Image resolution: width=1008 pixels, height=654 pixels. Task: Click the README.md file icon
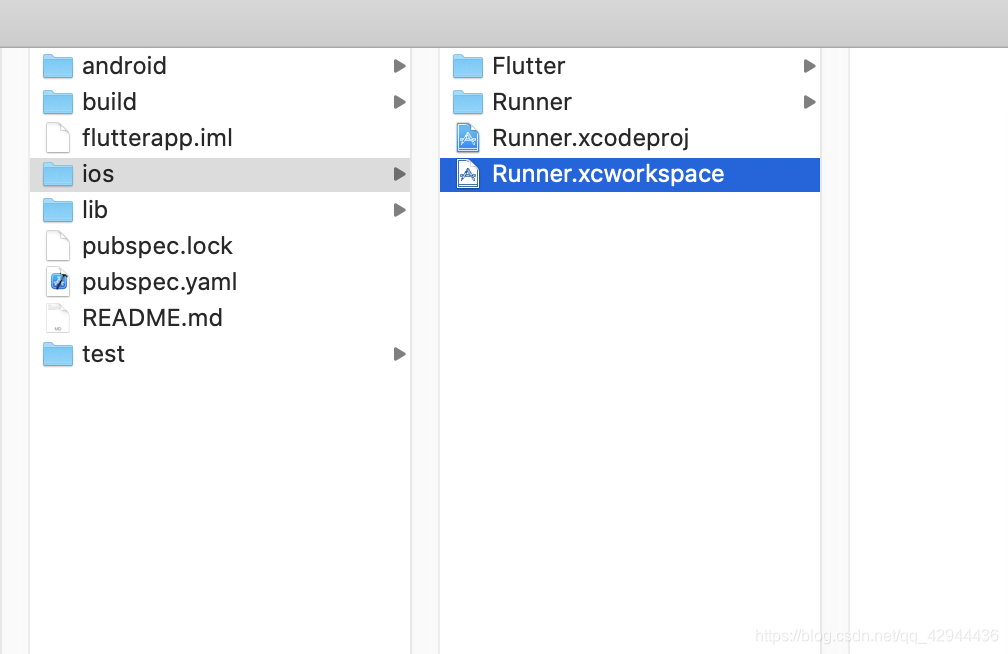coord(58,318)
